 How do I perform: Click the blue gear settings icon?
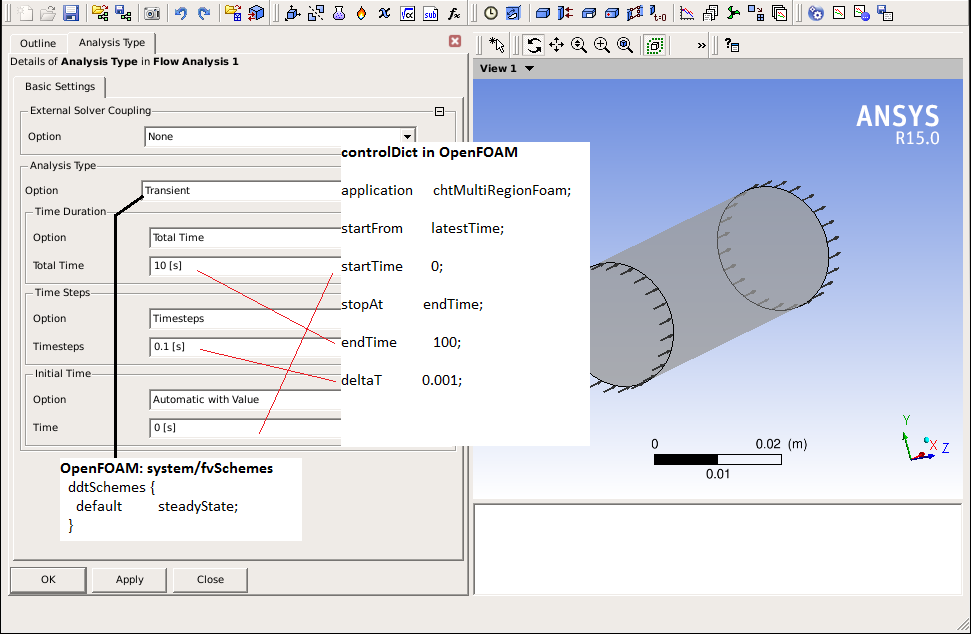pos(816,12)
